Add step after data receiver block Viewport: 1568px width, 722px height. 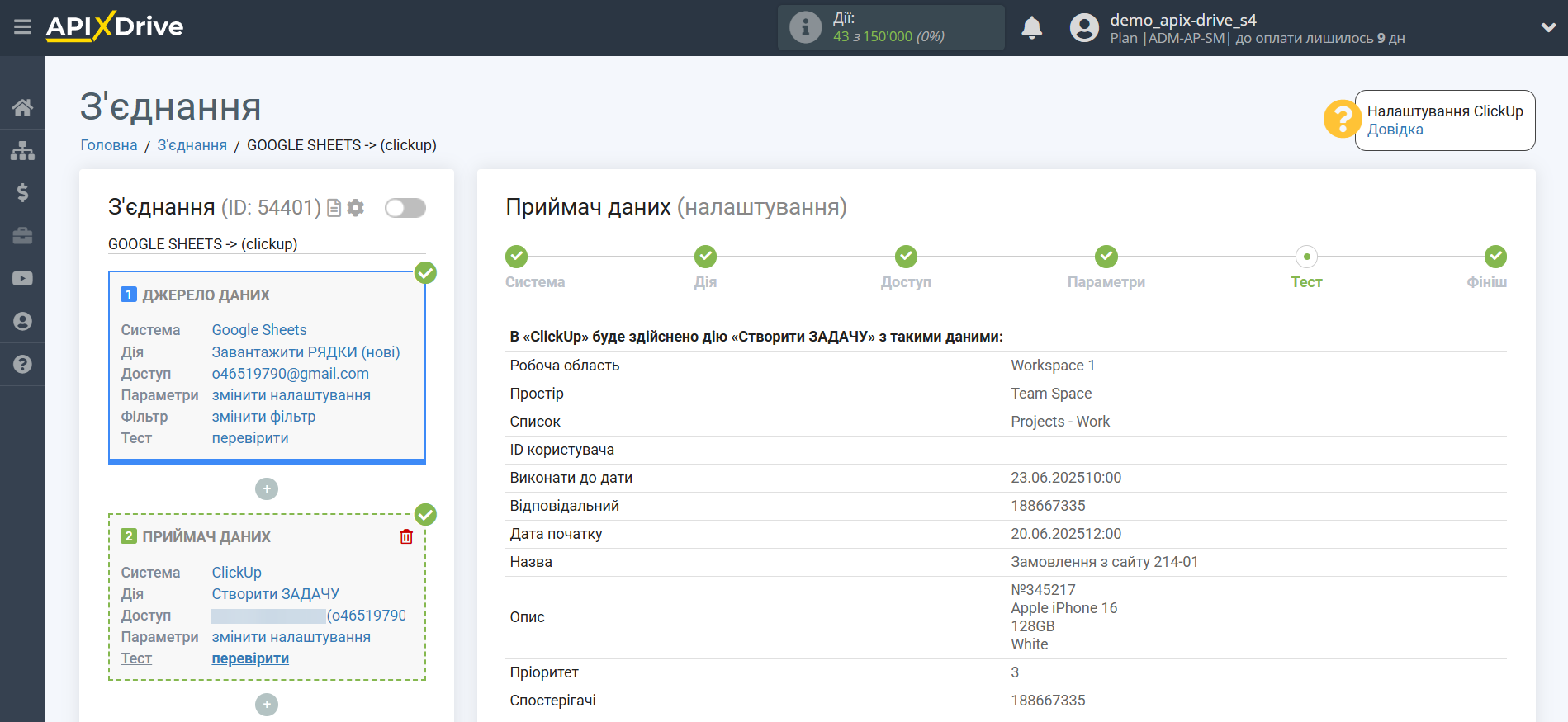click(x=267, y=705)
